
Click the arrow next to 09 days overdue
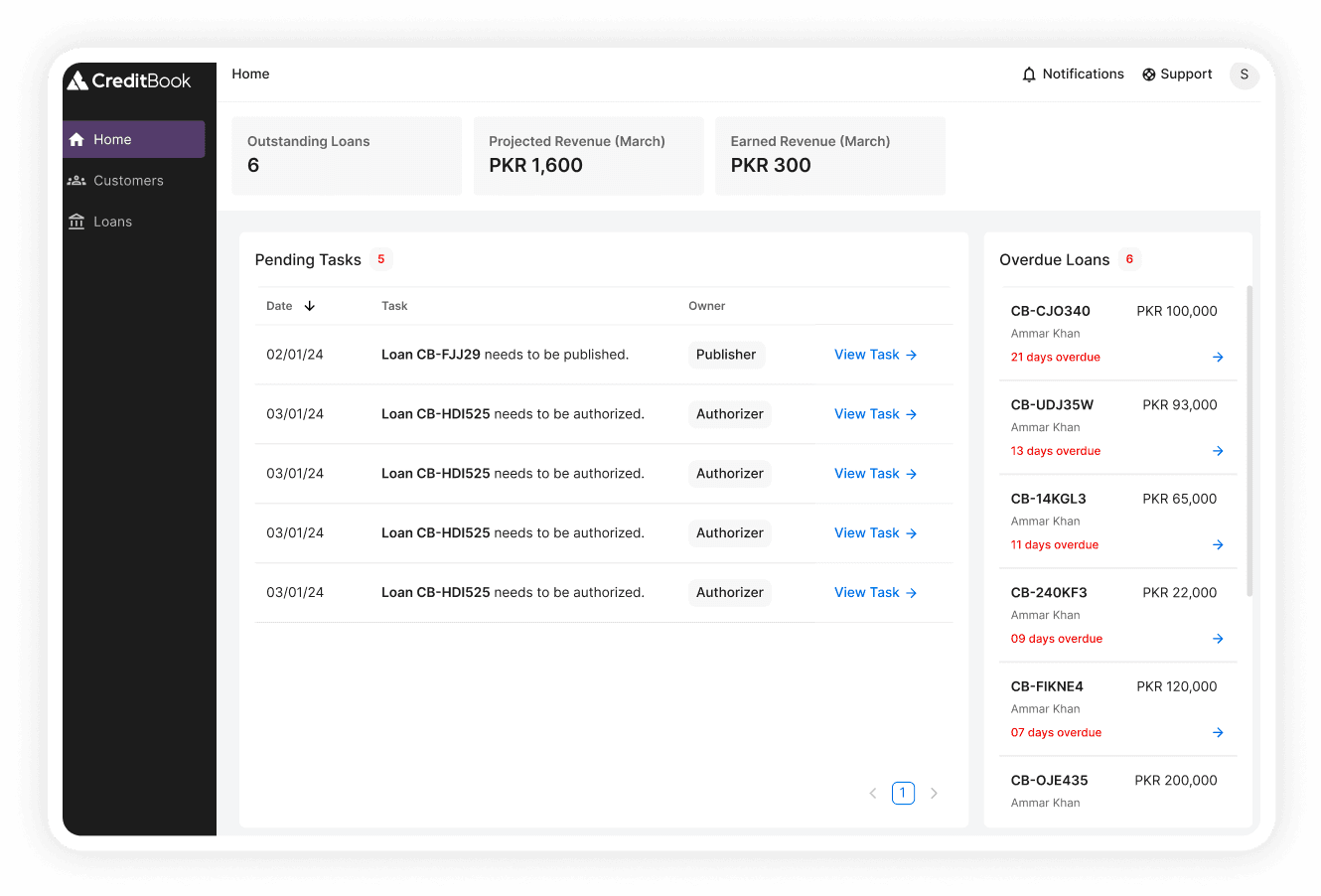(x=1218, y=638)
